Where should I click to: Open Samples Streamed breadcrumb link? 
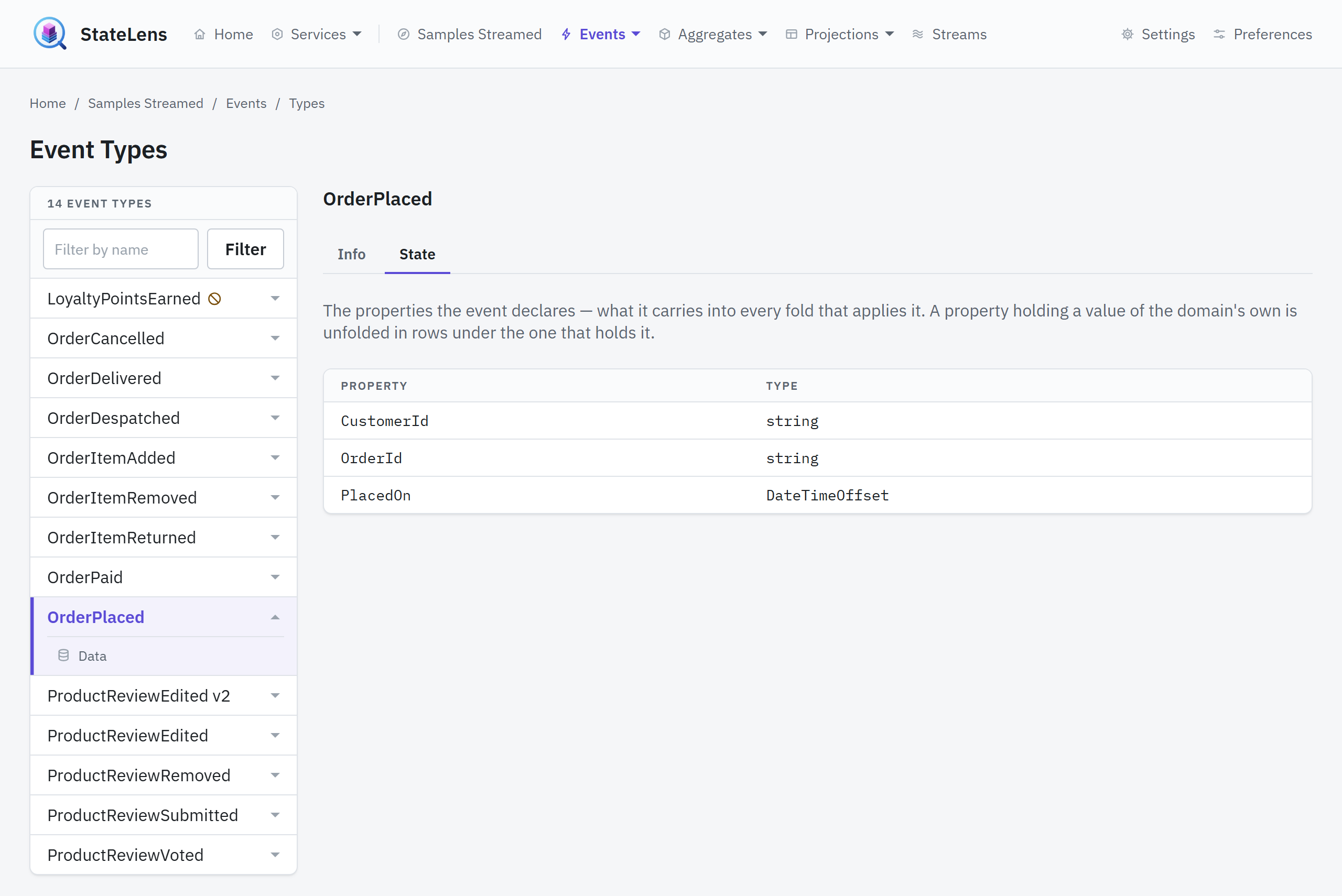(x=146, y=103)
